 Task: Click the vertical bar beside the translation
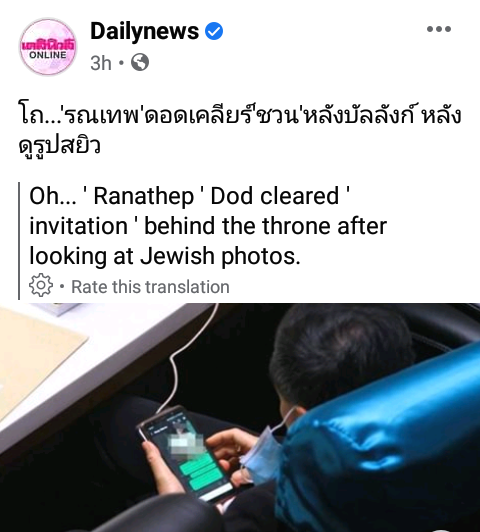pyautogui.click(x=19, y=241)
